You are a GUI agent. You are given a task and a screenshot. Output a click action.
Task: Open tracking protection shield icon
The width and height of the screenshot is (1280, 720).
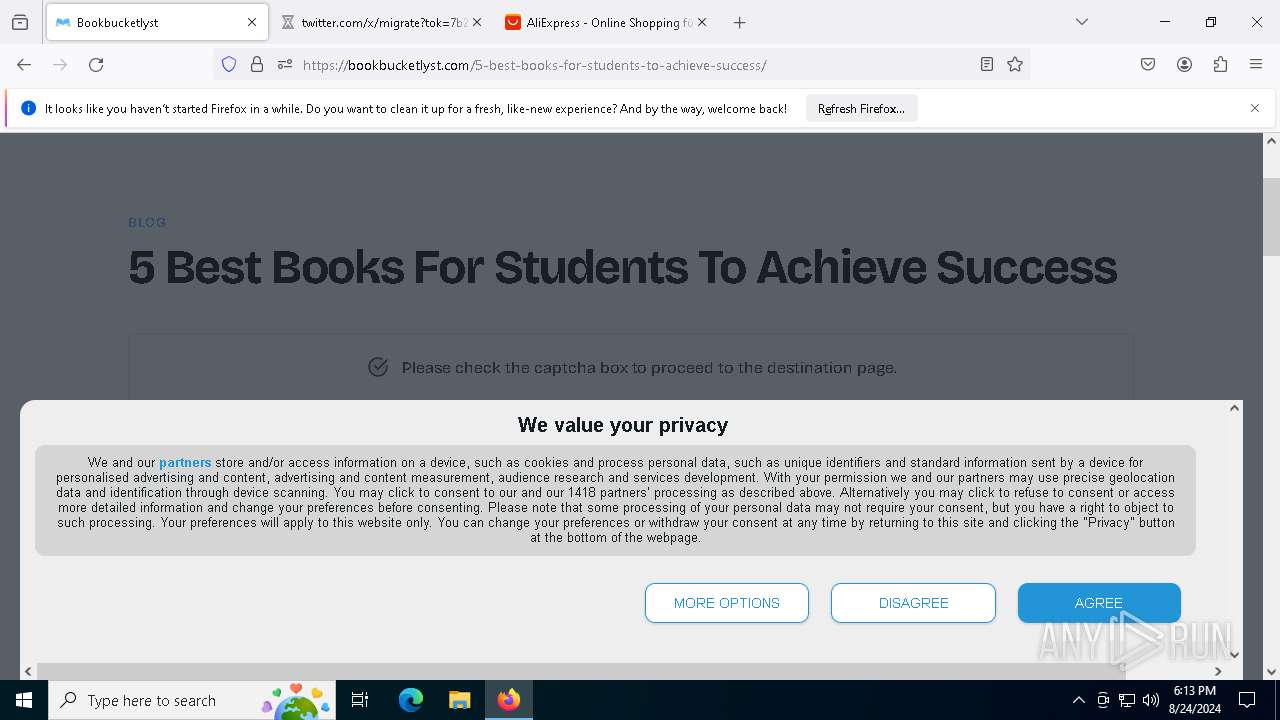pyautogui.click(x=229, y=65)
